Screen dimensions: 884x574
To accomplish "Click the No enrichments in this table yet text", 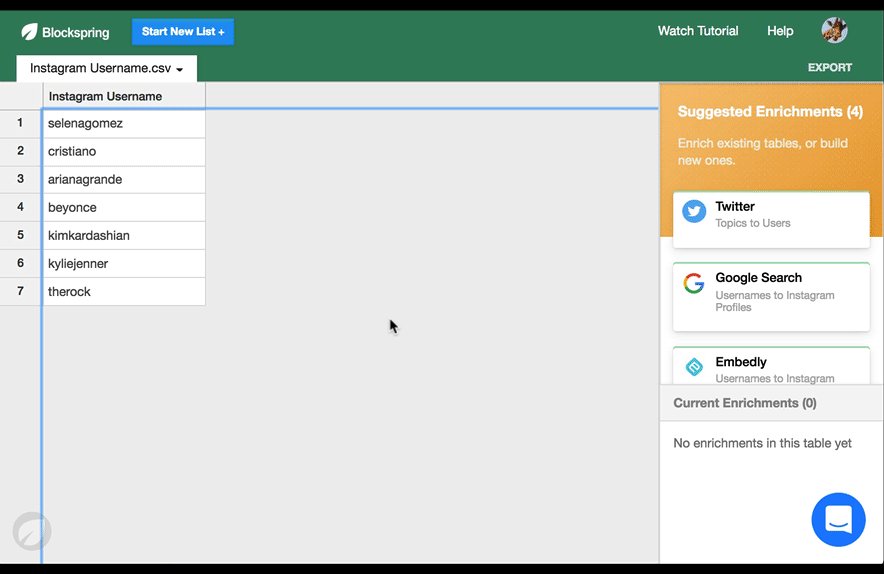I will tap(762, 443).
